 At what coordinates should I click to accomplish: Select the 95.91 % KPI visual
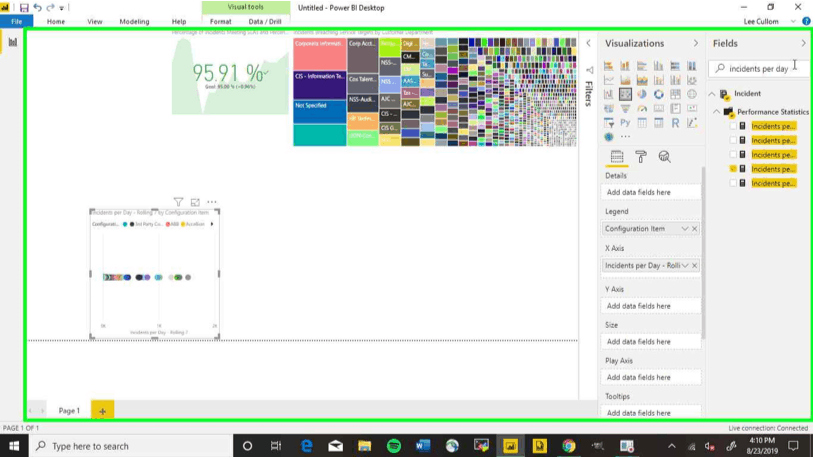(230, 75)
